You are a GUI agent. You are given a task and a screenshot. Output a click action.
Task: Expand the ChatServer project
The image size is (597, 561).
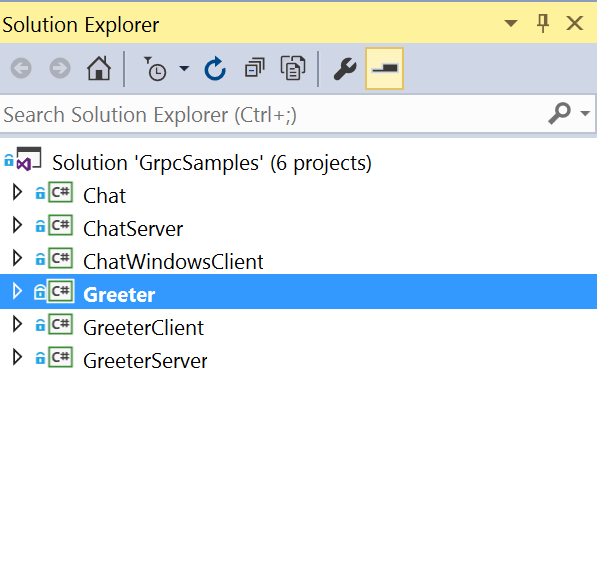click(17, 225)
